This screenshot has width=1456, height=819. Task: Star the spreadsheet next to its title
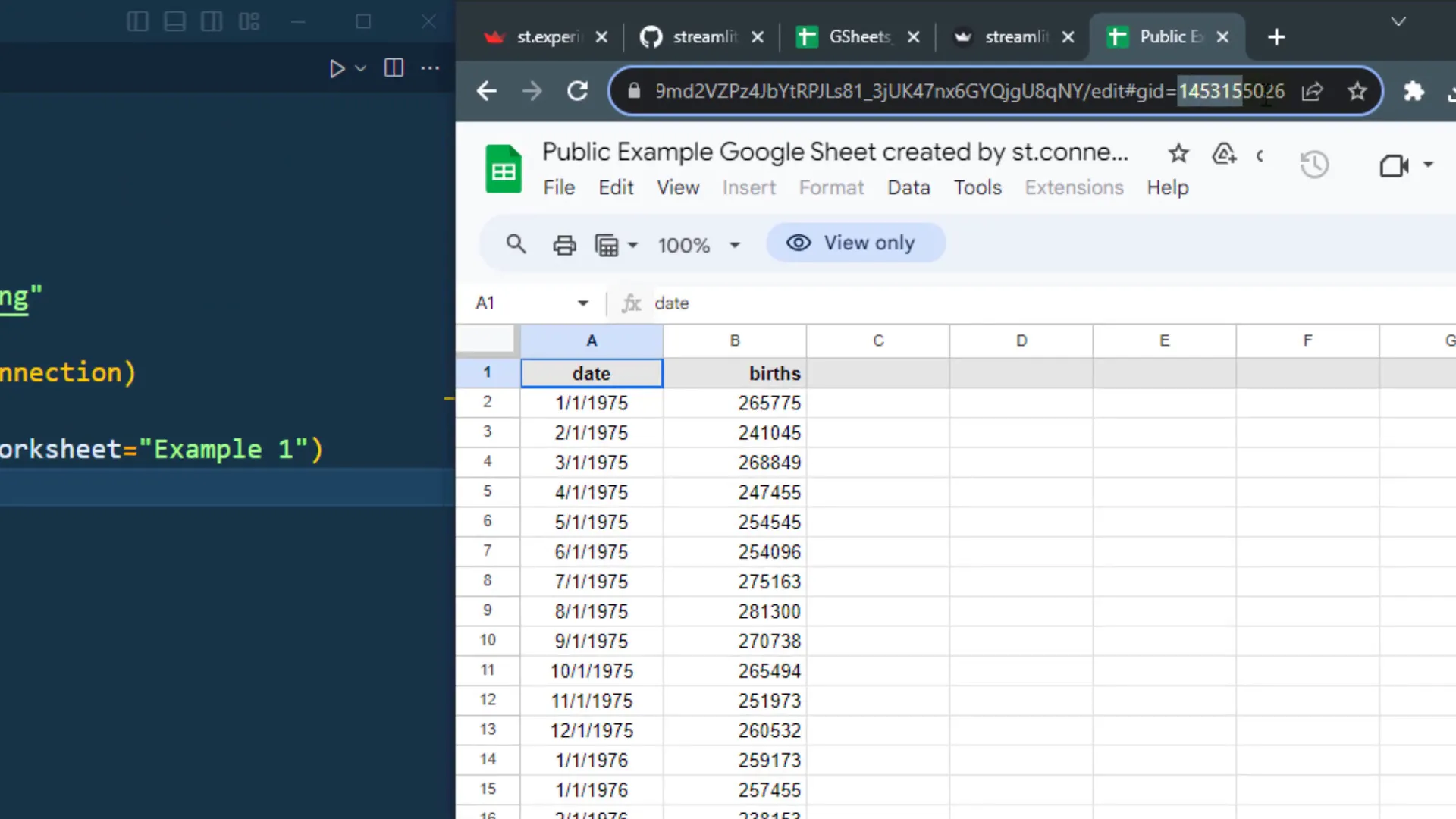pos(1178,153)
